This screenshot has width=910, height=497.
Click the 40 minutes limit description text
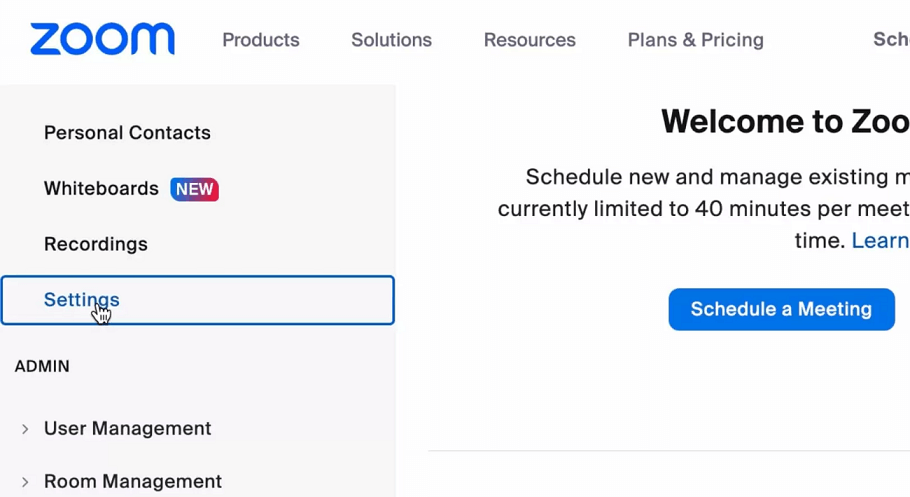(703, 209)
